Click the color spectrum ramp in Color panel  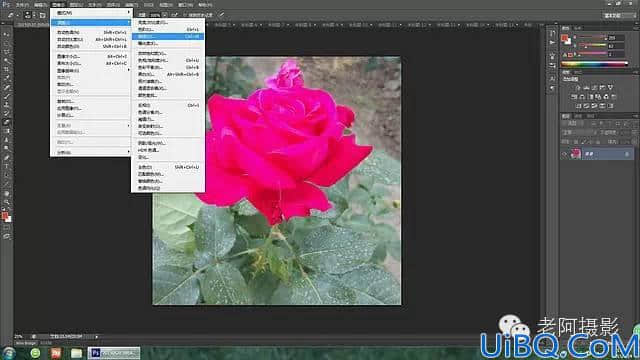click(594, 64)
